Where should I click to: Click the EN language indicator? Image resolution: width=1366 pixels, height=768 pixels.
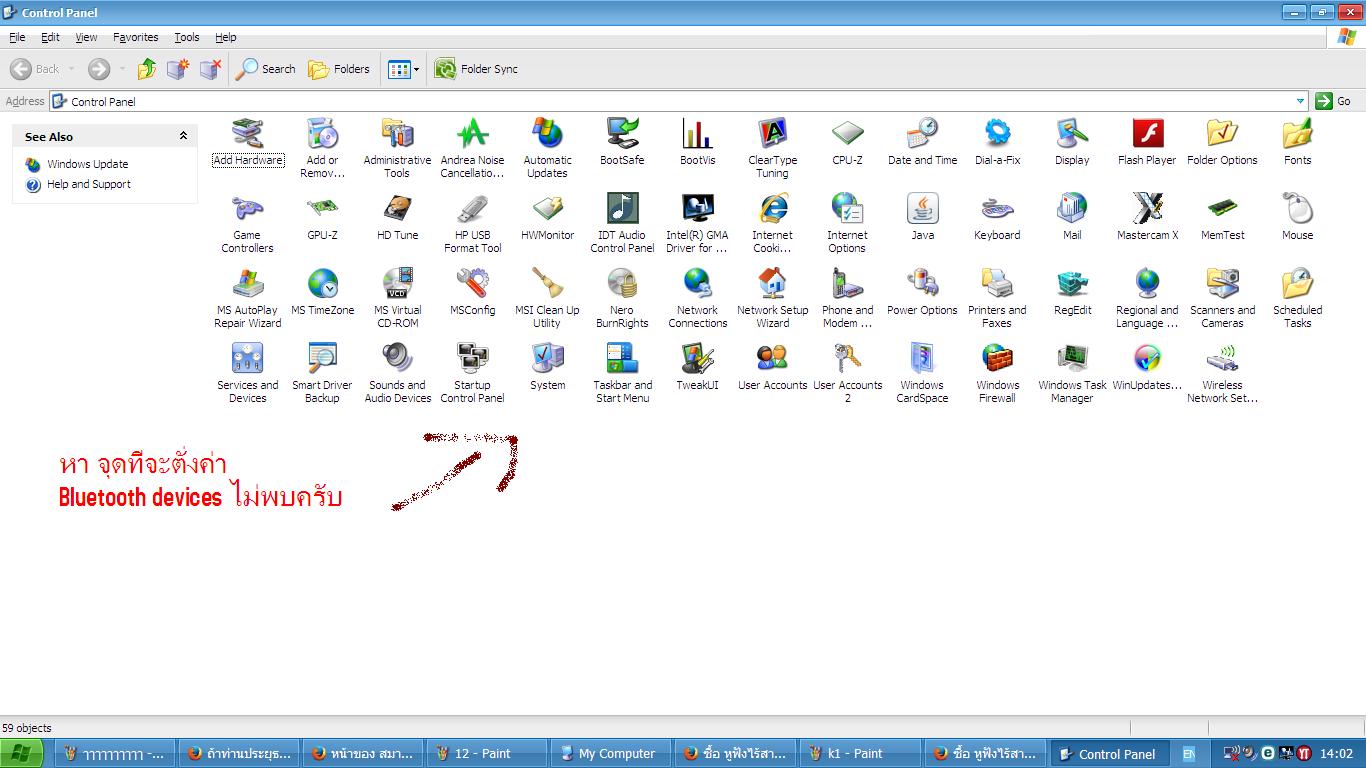(1189, 754)
